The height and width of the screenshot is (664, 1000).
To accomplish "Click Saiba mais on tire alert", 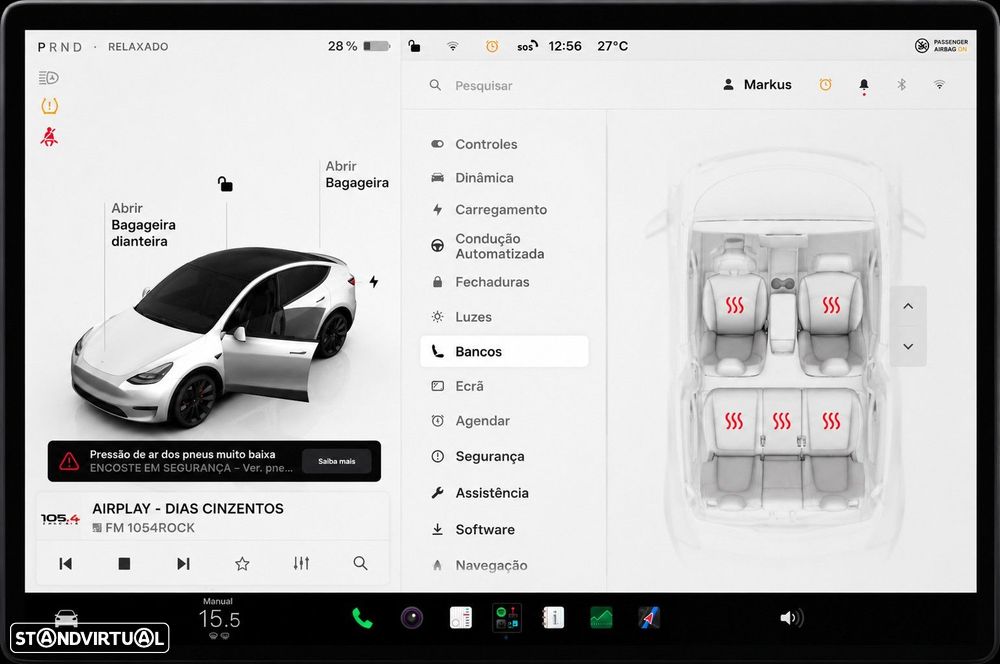I will click(x=337, y=461).
